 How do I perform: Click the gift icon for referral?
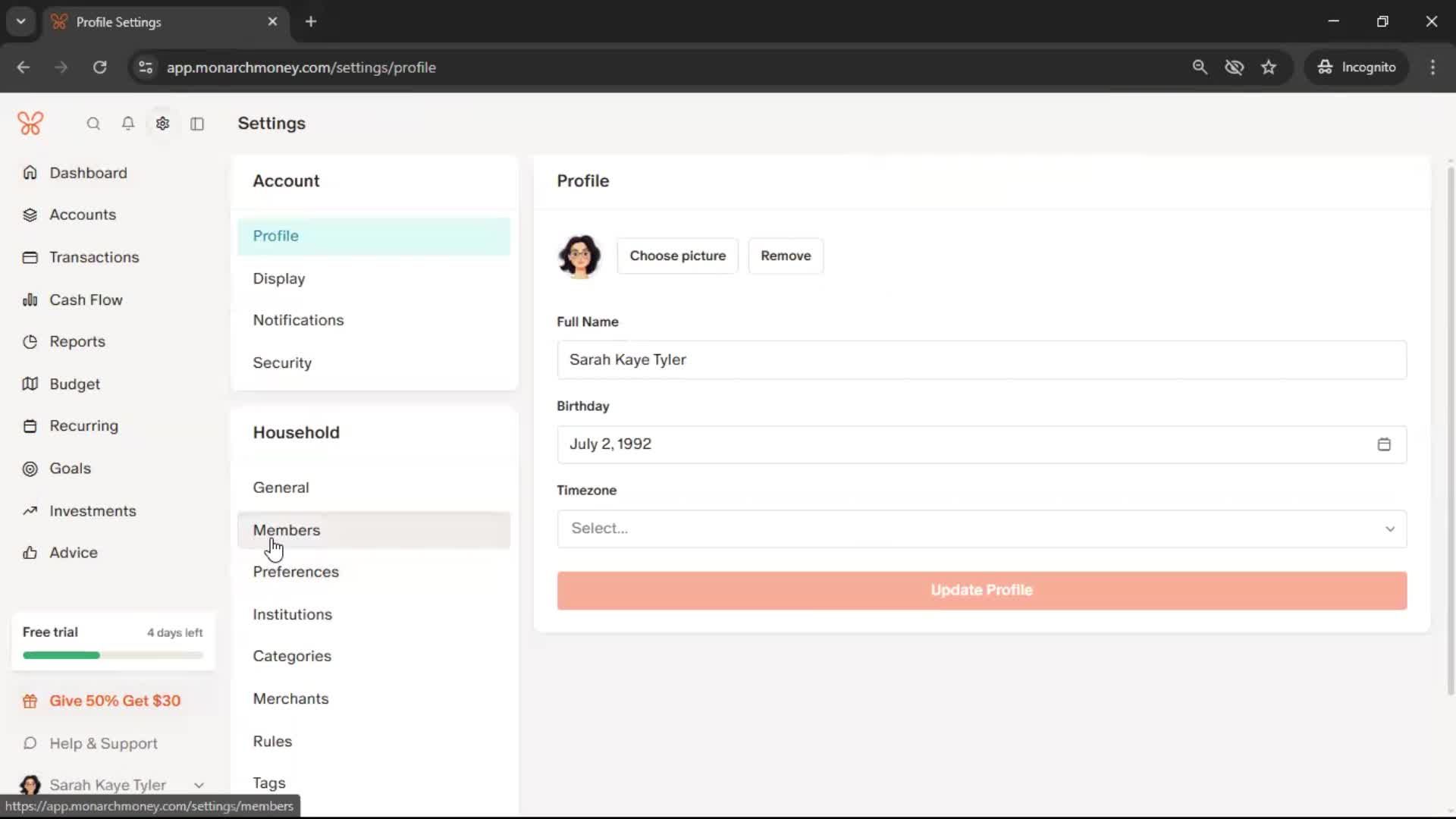(x=30, y=701)
